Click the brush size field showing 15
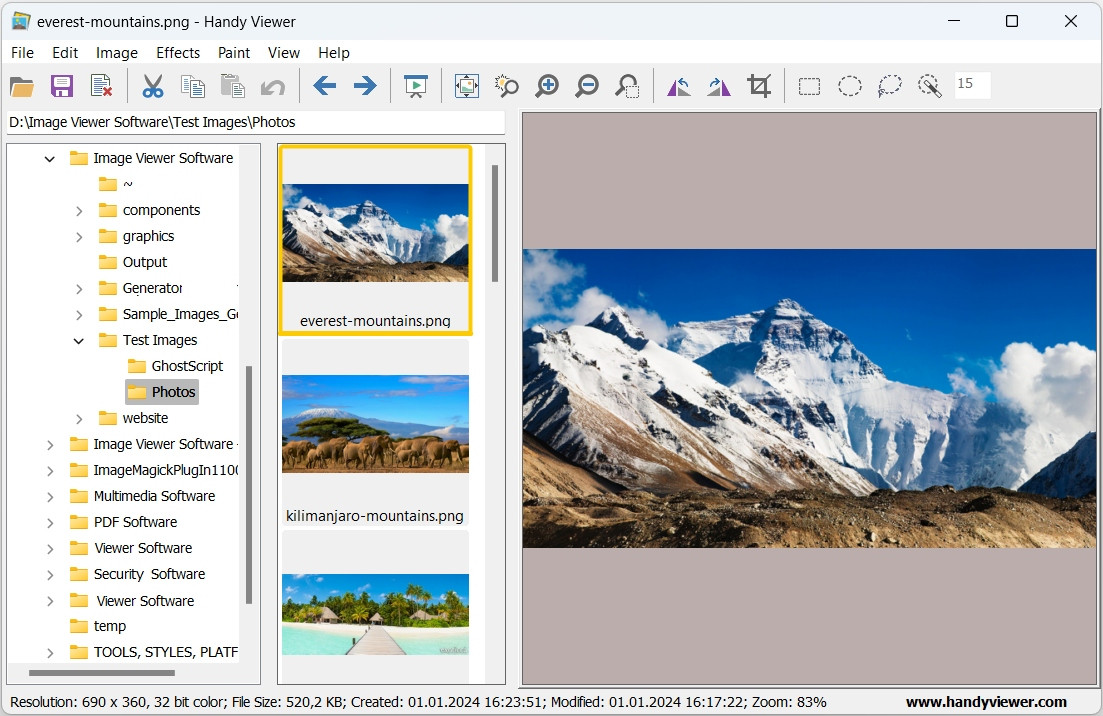The image size is (1103, 716). pyautogui.click(x=973, y=84)
